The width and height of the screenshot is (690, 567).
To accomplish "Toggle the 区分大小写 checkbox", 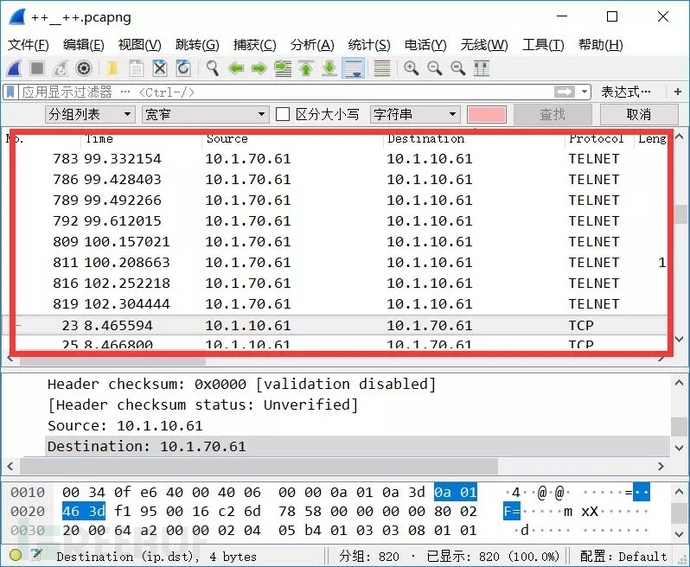I will tap(283, 114).
